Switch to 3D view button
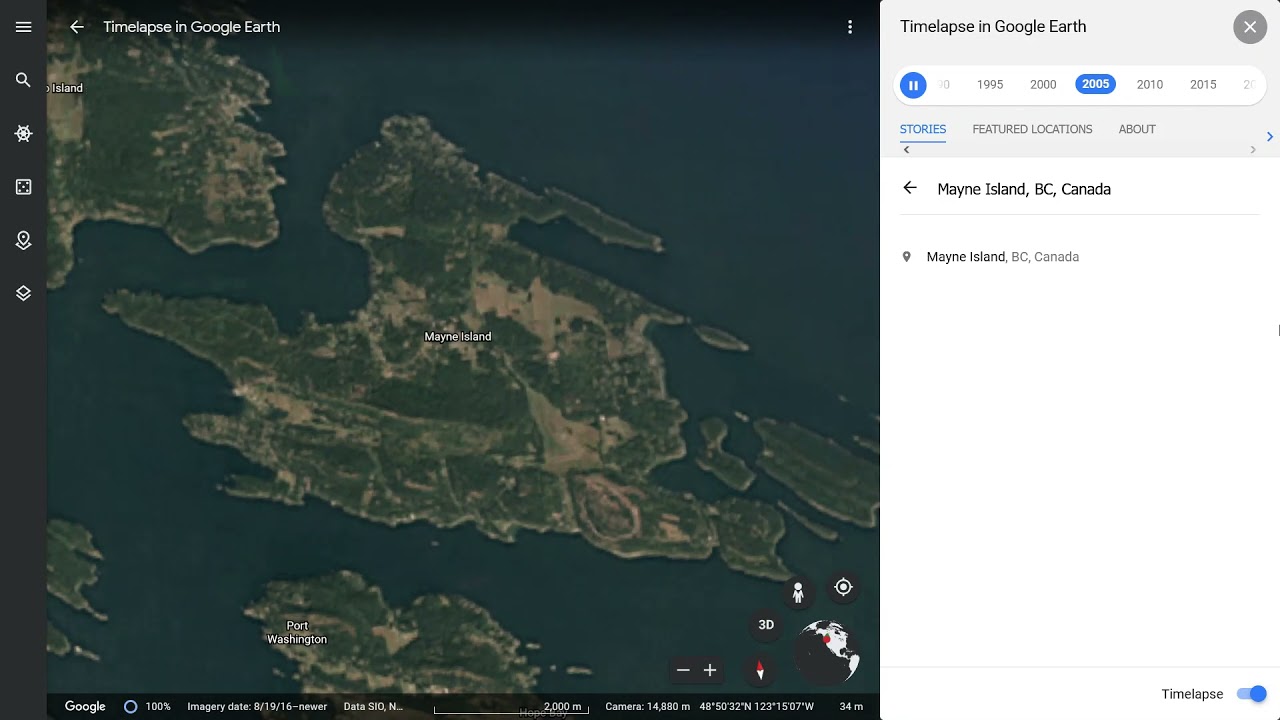The image size is (1280, 720). click(x=766, y=625)
